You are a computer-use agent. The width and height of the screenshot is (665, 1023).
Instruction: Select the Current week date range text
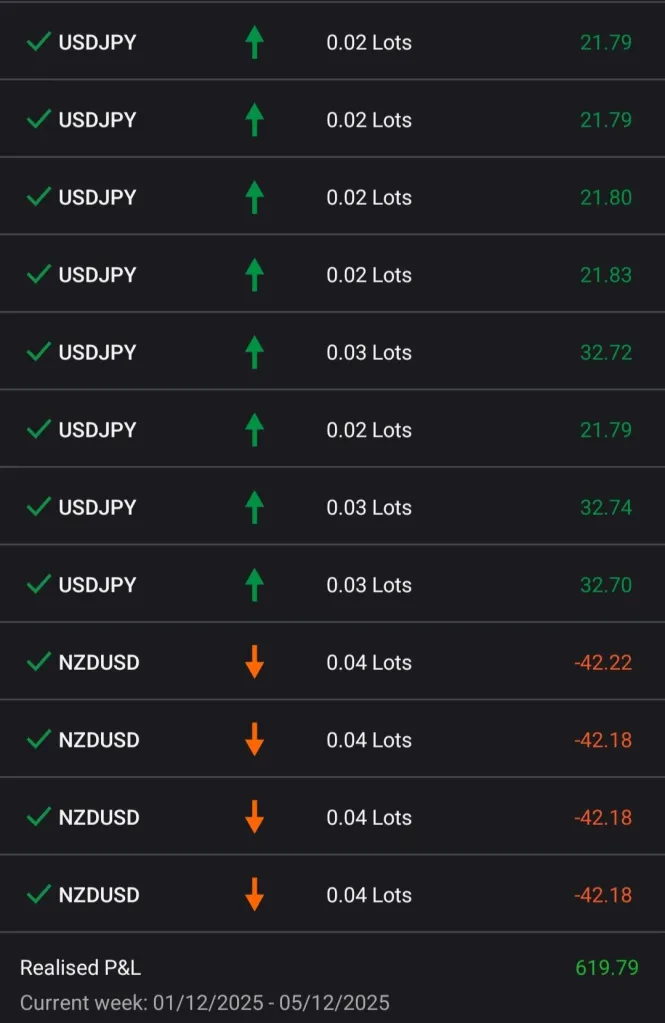click(205, 1002)
